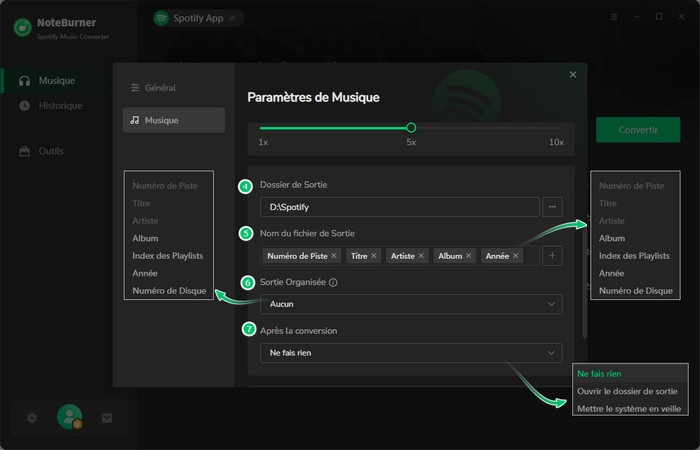700x450 pixels.
Task: Open Historique in the sidebar
Action: 51,106
